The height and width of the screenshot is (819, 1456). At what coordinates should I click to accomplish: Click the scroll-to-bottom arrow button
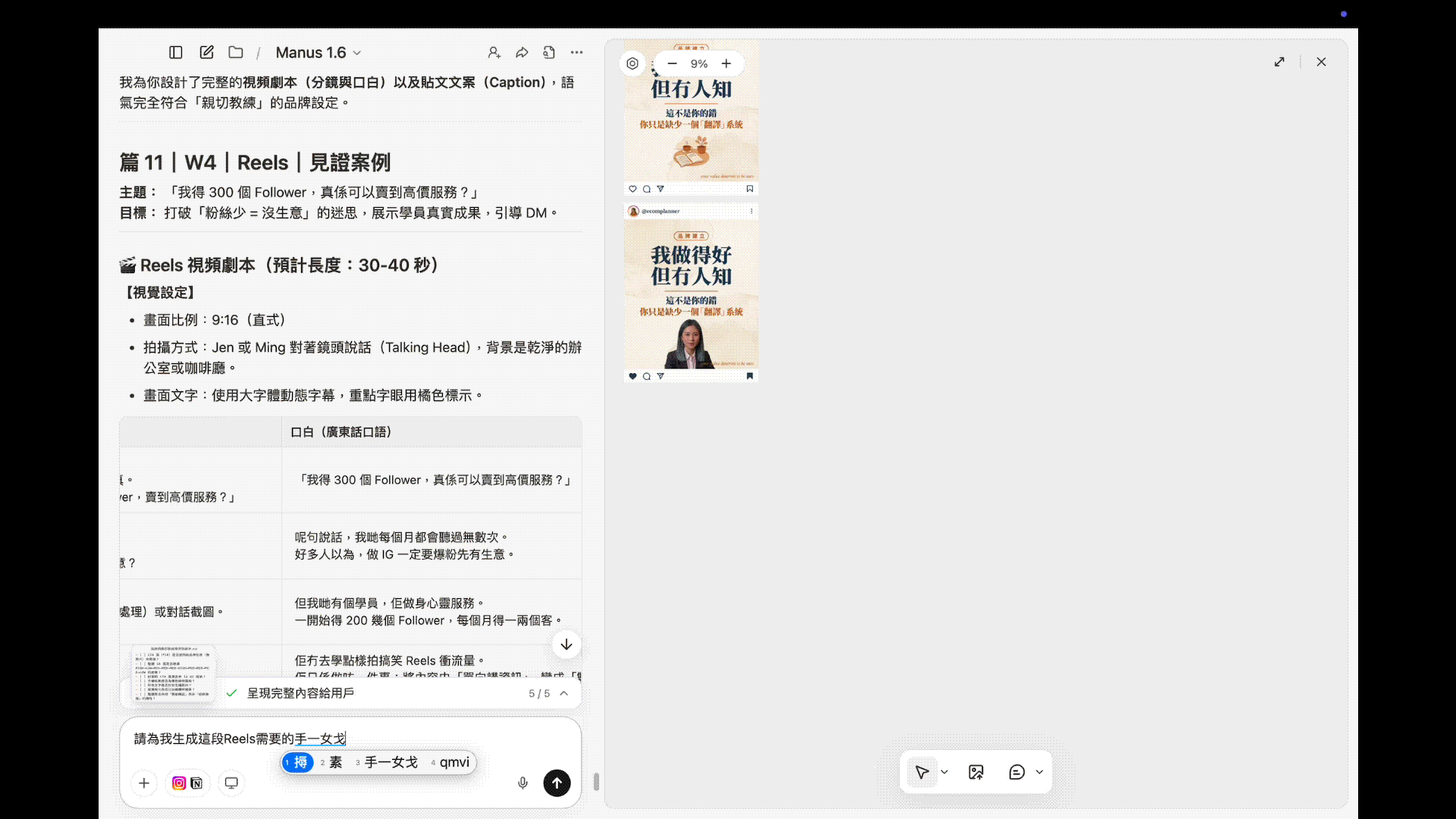(566, 645)
